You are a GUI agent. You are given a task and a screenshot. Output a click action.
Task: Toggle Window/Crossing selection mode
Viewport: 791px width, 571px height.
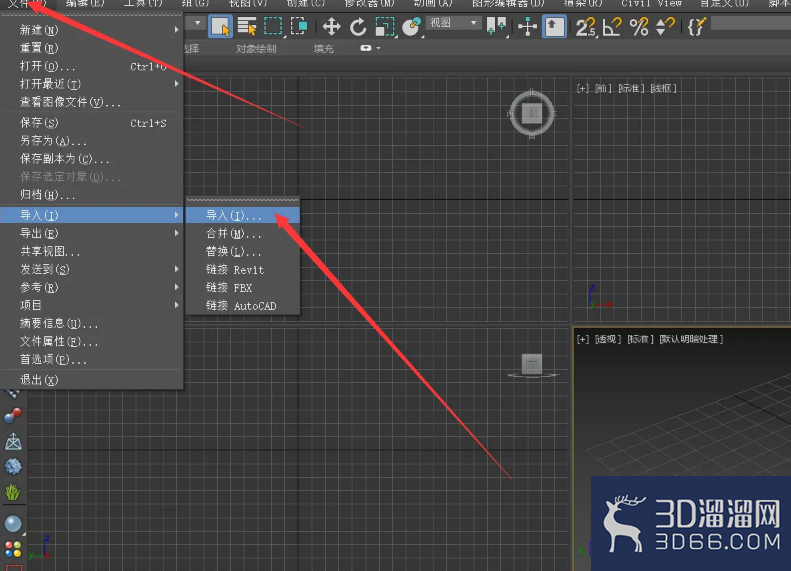coord(299,26)
